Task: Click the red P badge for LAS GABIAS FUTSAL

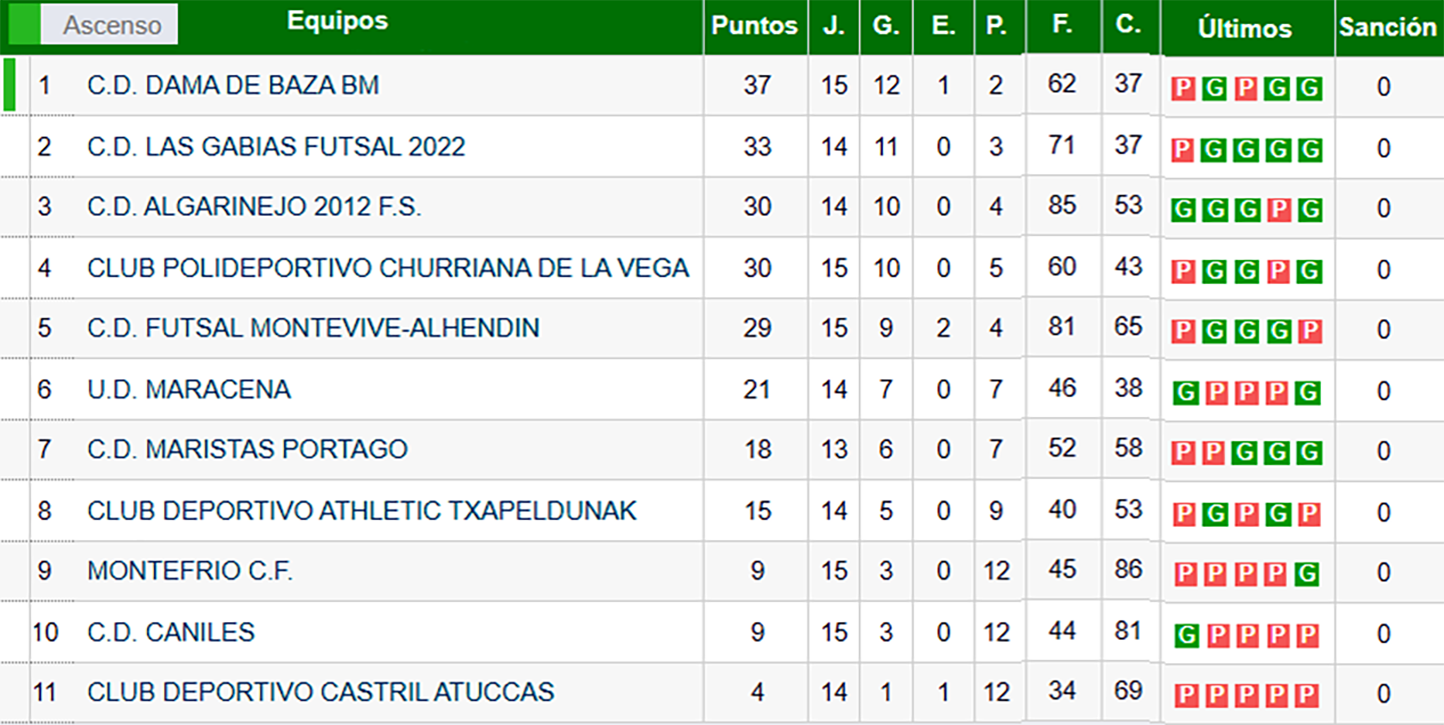Action: (x=1183, y=150)
